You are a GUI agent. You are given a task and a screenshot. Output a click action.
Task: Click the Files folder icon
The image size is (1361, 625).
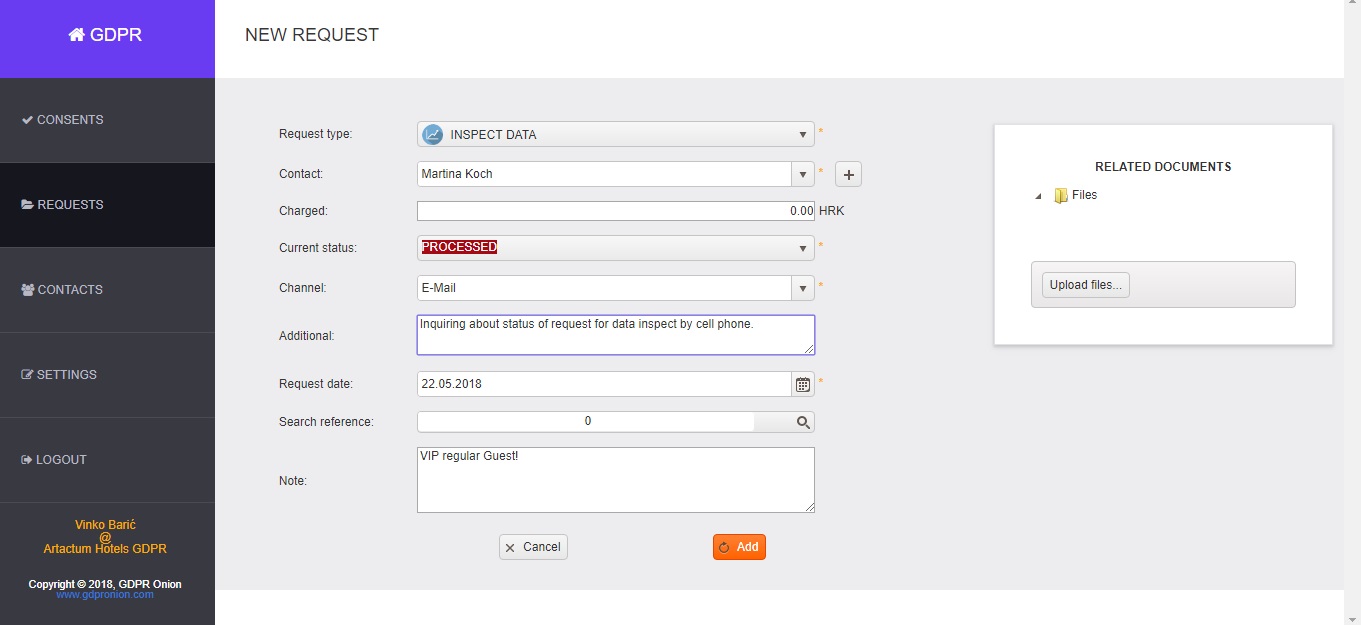pyautogui.click(x=1061, y=196)
